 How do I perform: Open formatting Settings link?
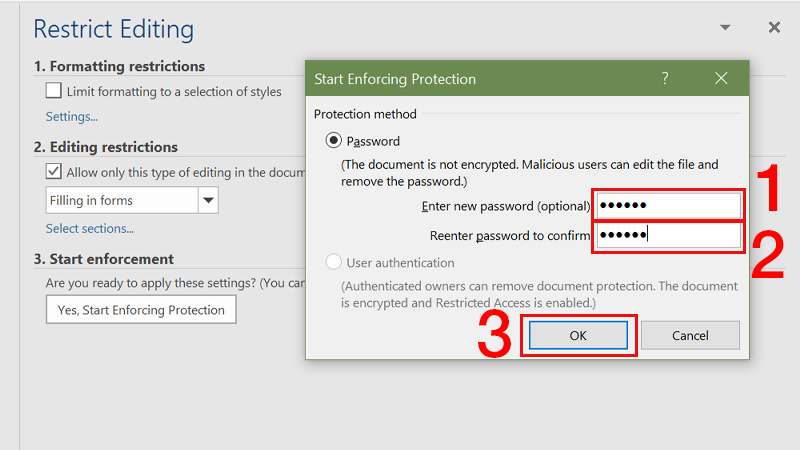[x=71, y=116]
